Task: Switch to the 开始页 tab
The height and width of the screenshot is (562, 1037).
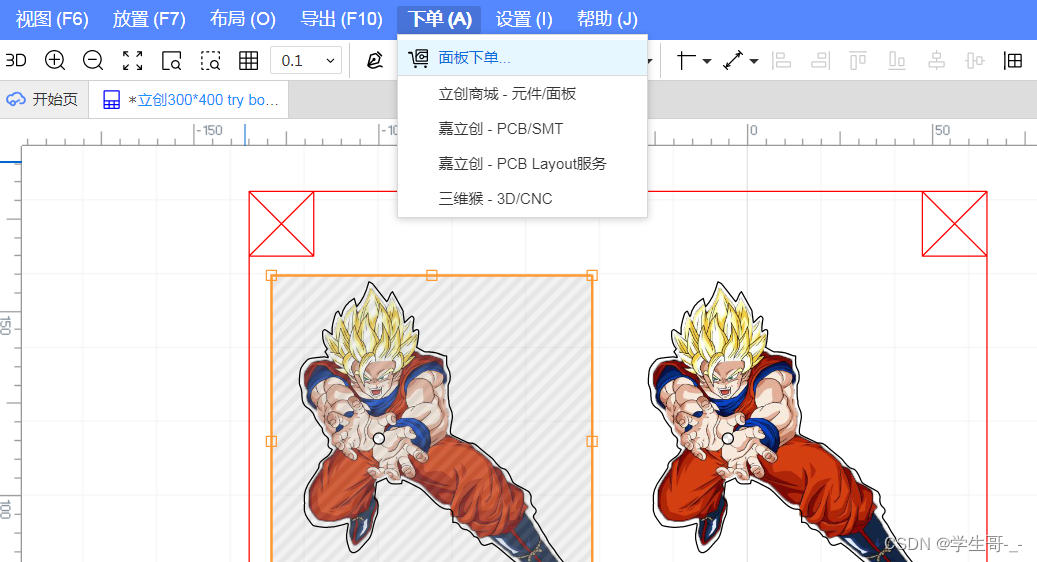Action: 44,100
